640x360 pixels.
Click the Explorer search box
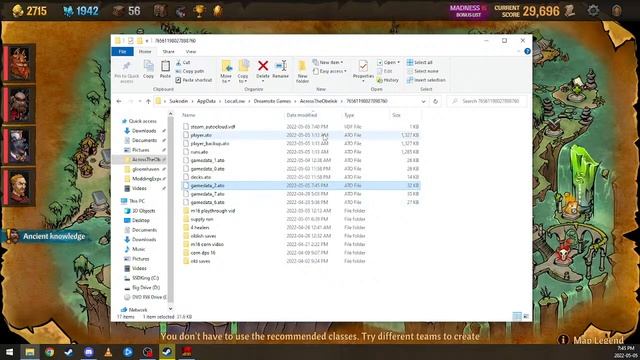pyautogui.click(x=488, y=101)
